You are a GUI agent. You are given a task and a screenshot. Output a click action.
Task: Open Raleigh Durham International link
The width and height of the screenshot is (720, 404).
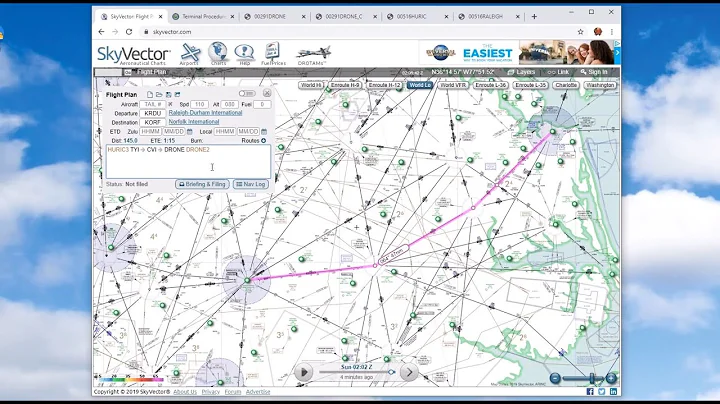click(x=205, y=112)
